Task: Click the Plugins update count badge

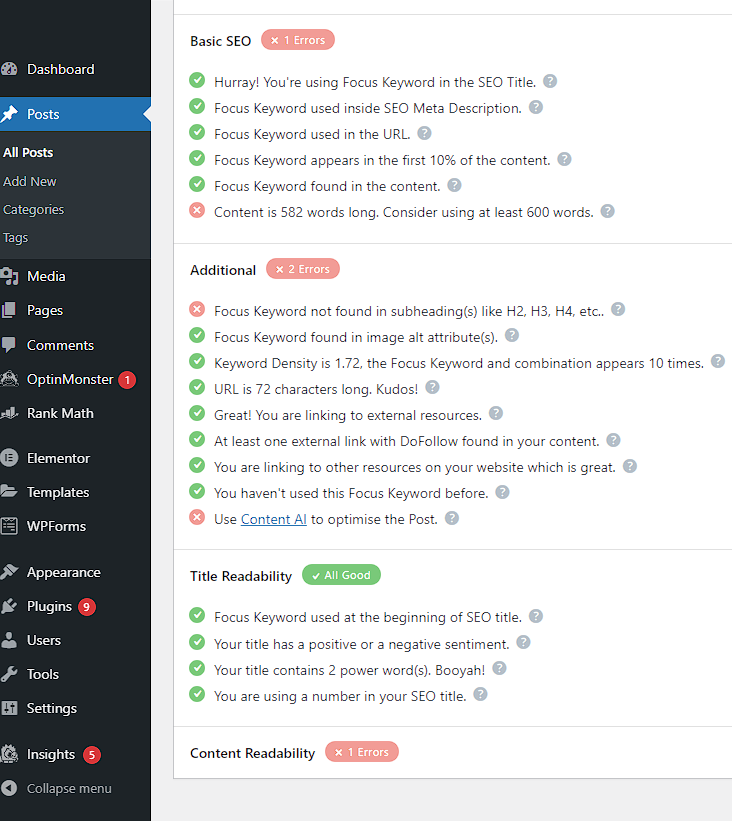Action: (x=87, y=607)
